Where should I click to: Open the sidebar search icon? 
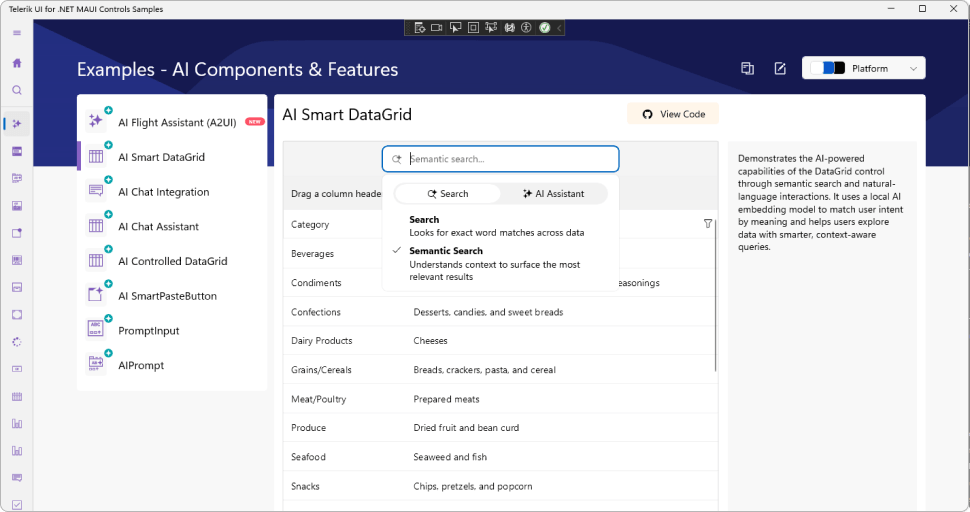coord(17,90)
